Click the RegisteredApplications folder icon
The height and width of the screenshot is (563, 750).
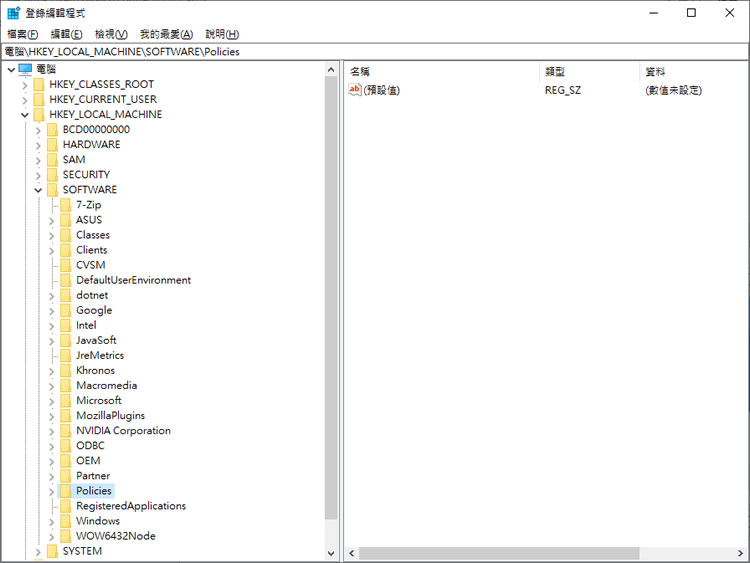66,506
